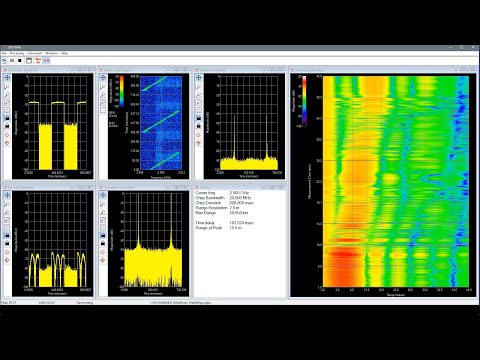Click inside the range-time heat map display
Image resolution: width=480 pixels, height=360 pixels.
[x=396, y=181]
